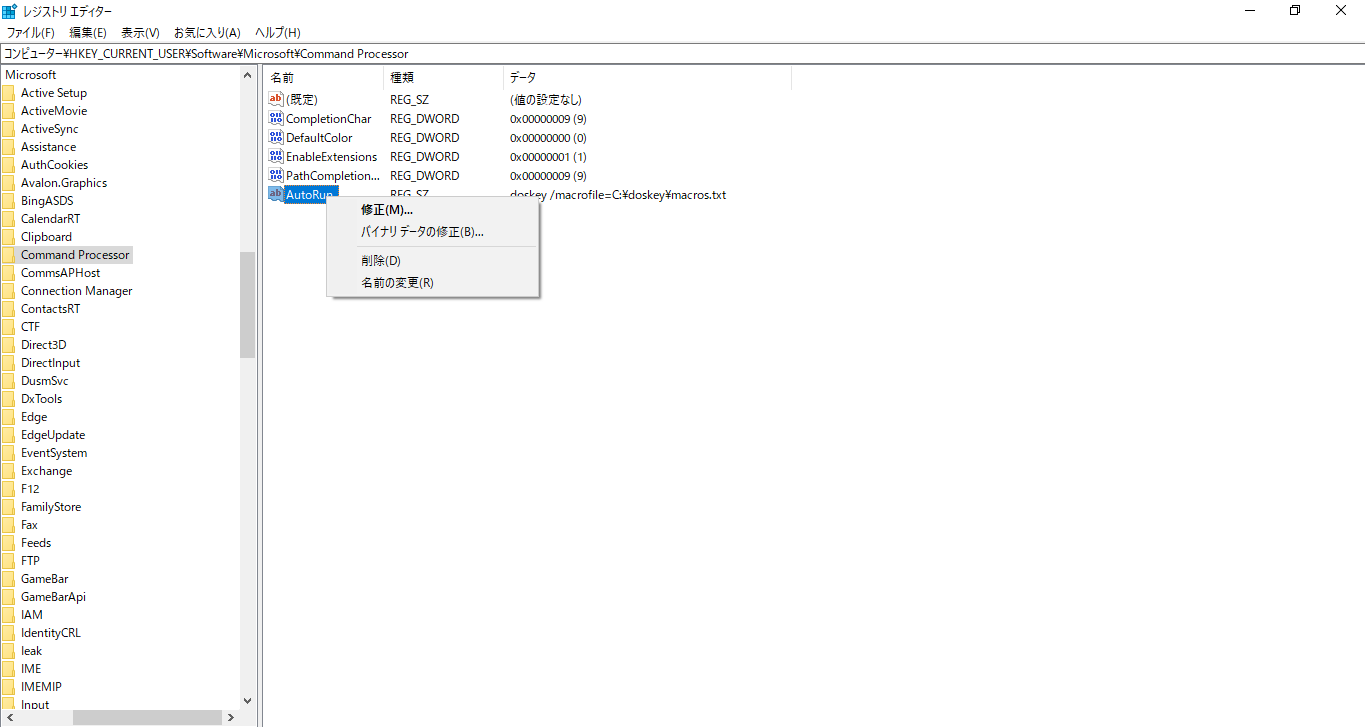Click the ActiveSync folder icon
Screen dimensions: 1365x727
(8, 129)
